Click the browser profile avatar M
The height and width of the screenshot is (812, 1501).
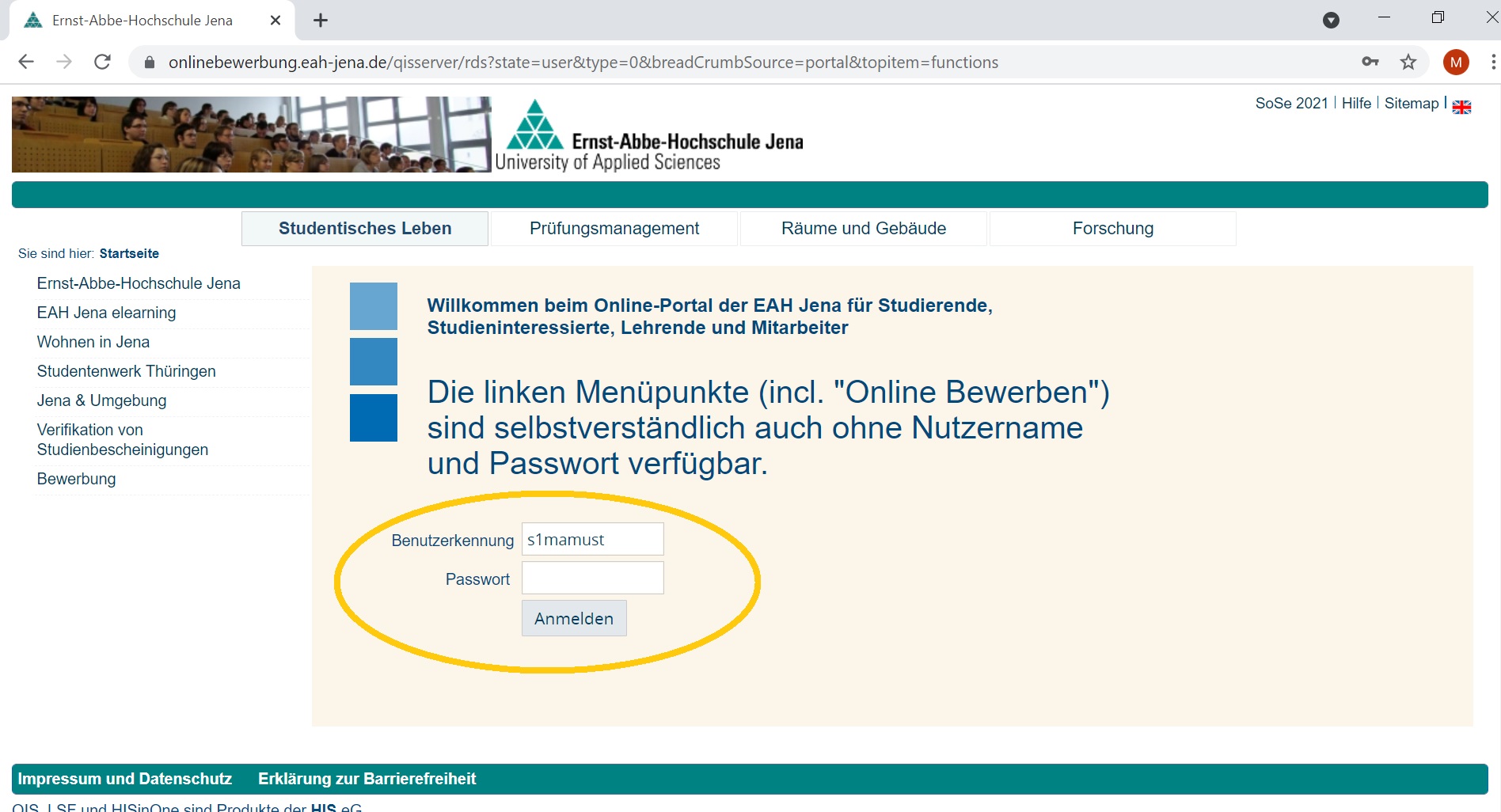click(x=1456, y=62)
